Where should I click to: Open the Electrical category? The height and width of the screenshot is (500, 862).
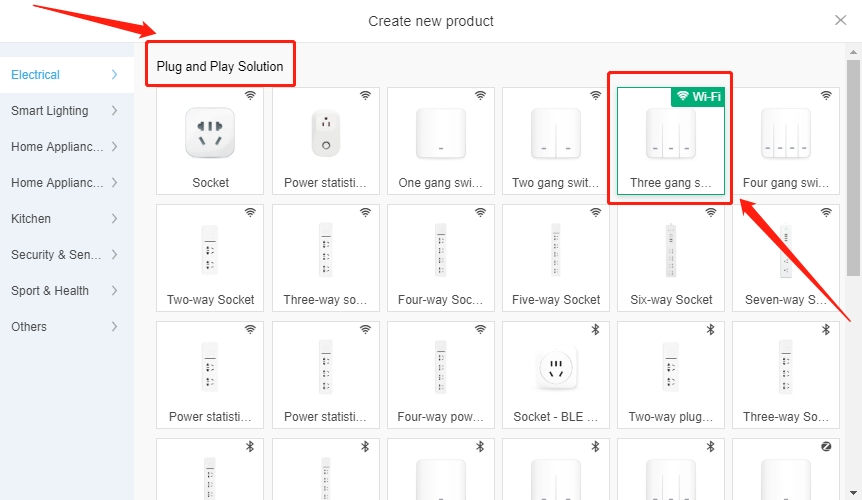pos(67,75)
